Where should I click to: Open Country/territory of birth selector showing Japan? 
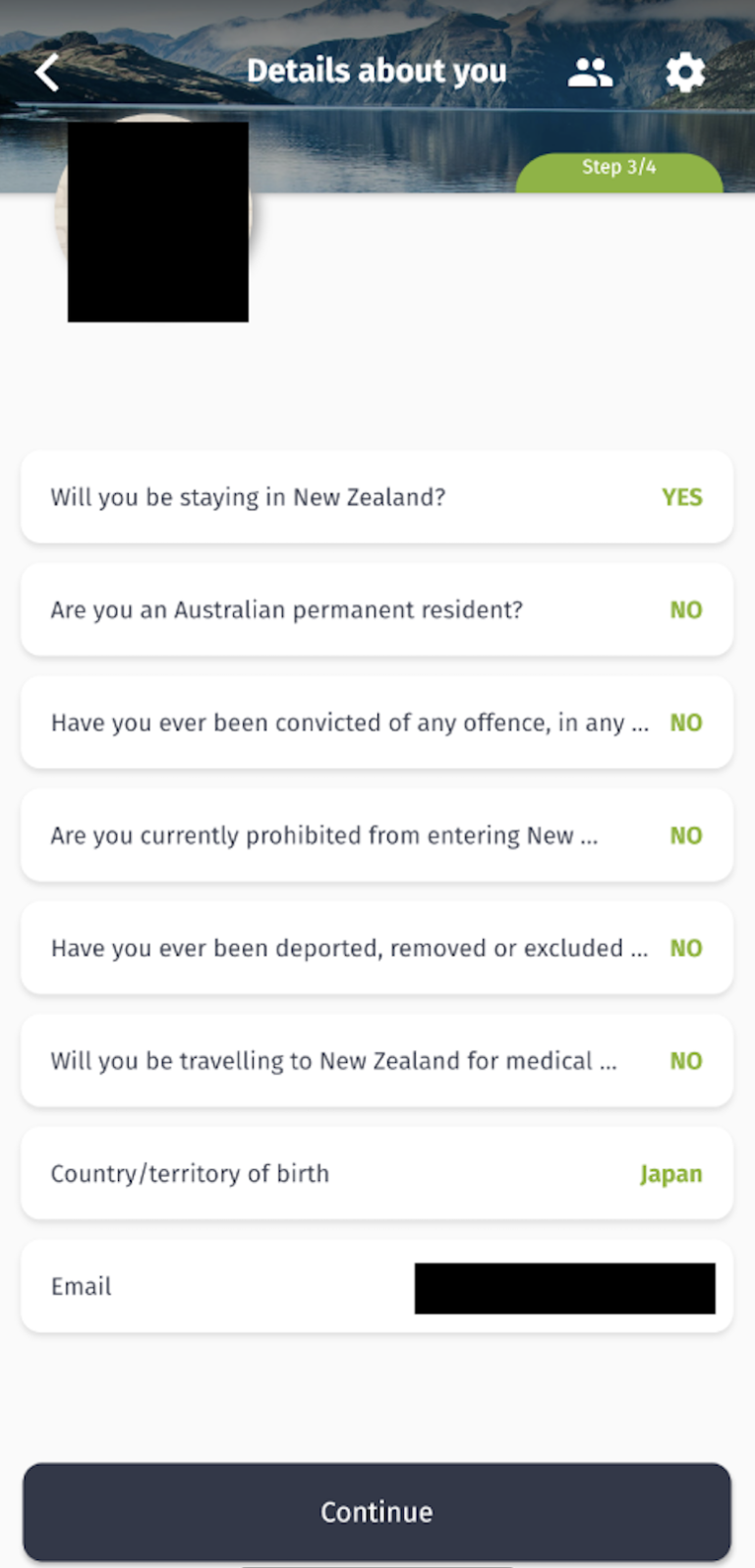[670, 1174]
